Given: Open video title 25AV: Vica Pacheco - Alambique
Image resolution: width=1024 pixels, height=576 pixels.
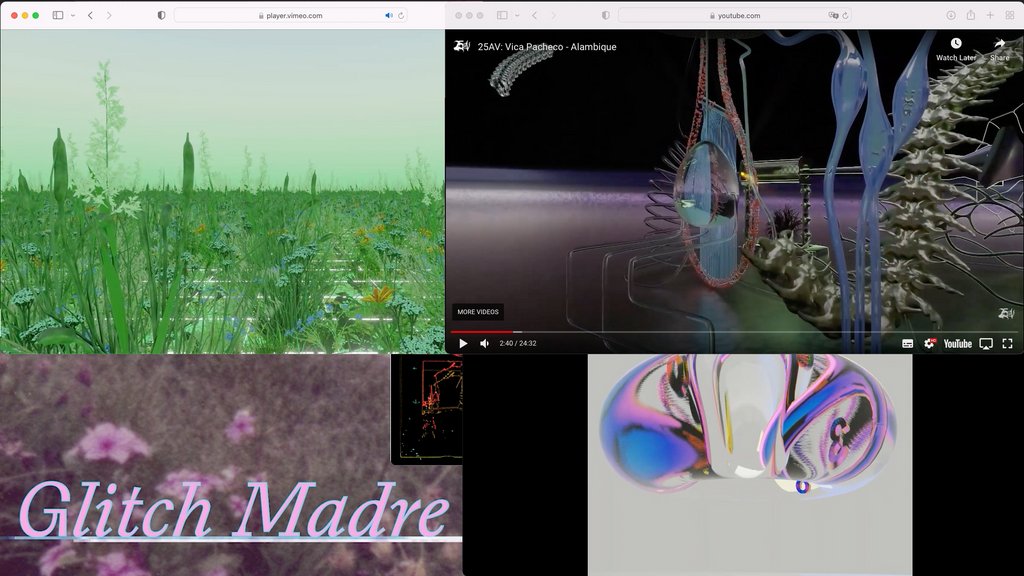Looking at the screenshot, I should coord(547,46).
